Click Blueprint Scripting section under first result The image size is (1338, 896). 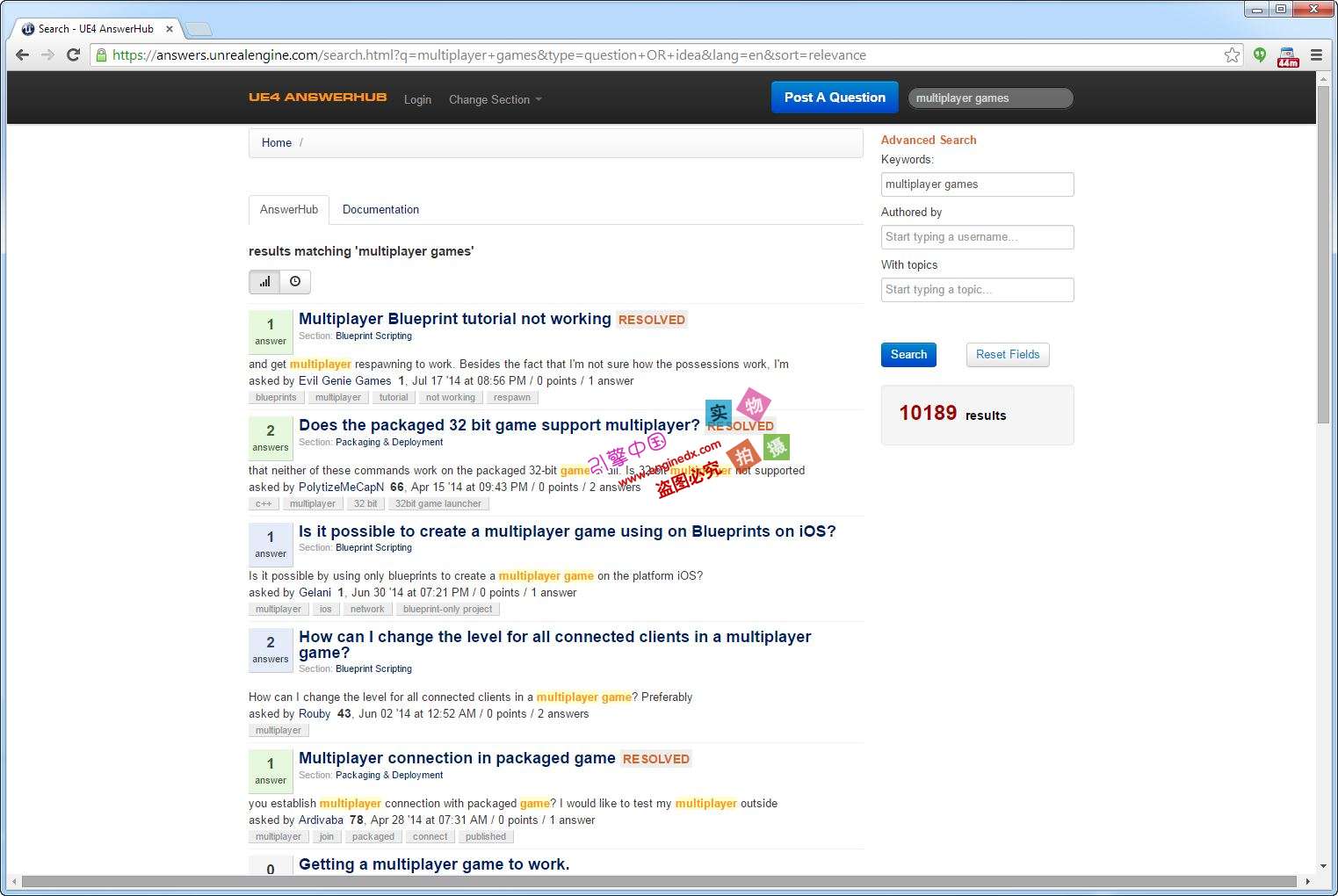pyautogui.click(x=373, y=336)
